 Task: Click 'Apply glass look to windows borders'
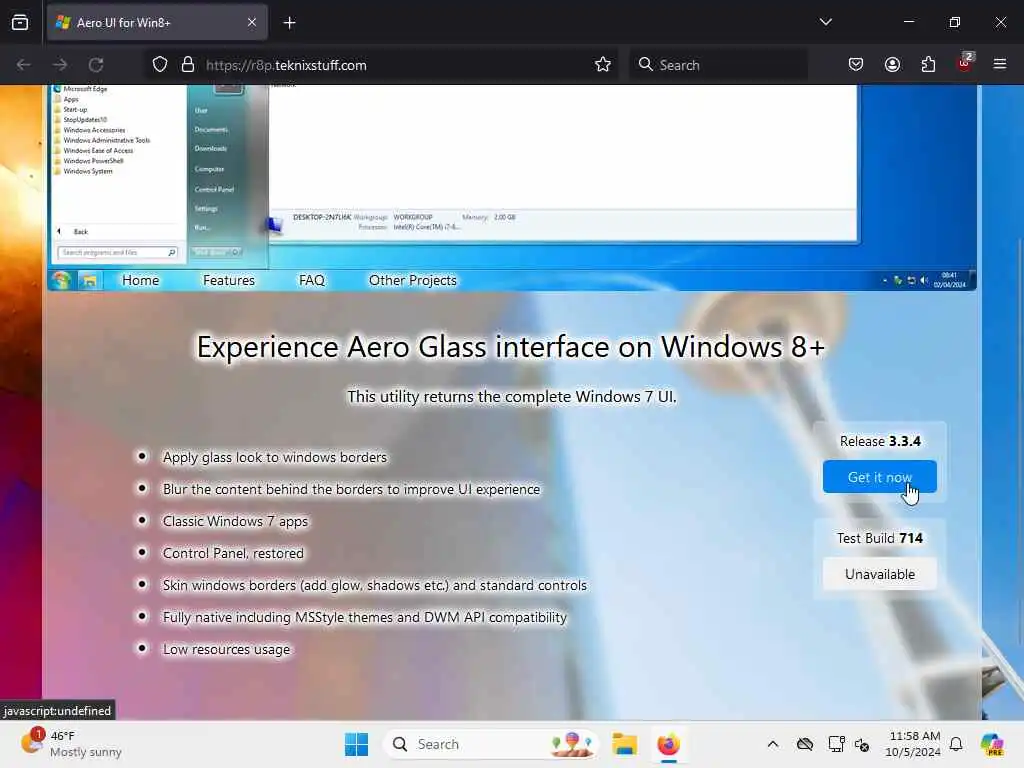(x=275, y=457)
